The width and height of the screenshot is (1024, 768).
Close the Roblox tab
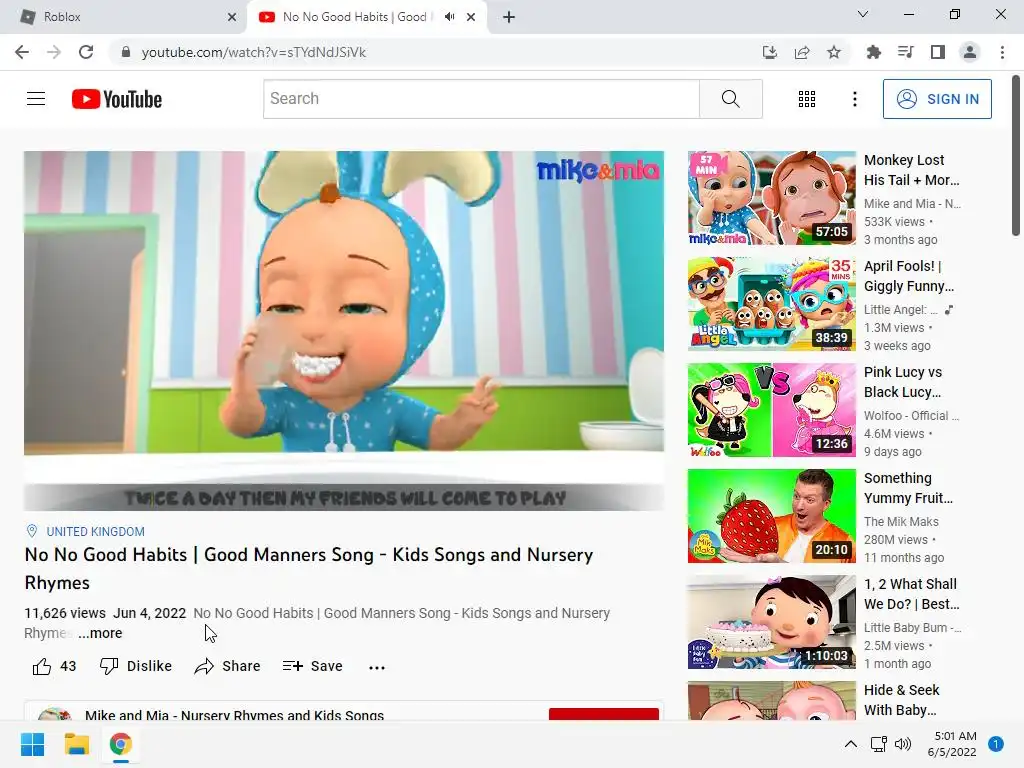click(x=232, y=17)
